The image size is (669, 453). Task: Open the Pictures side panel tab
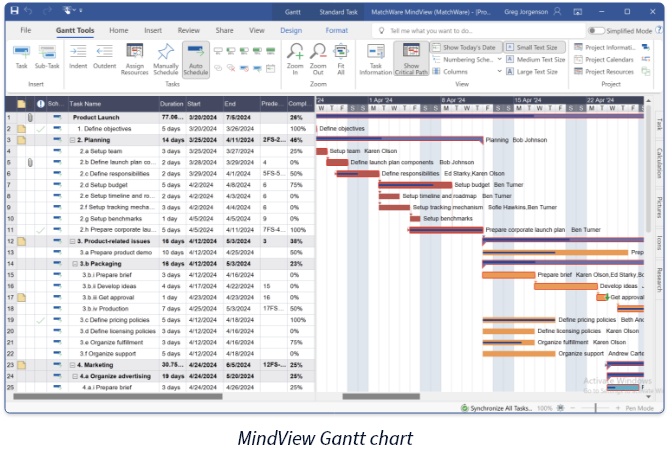659,208
